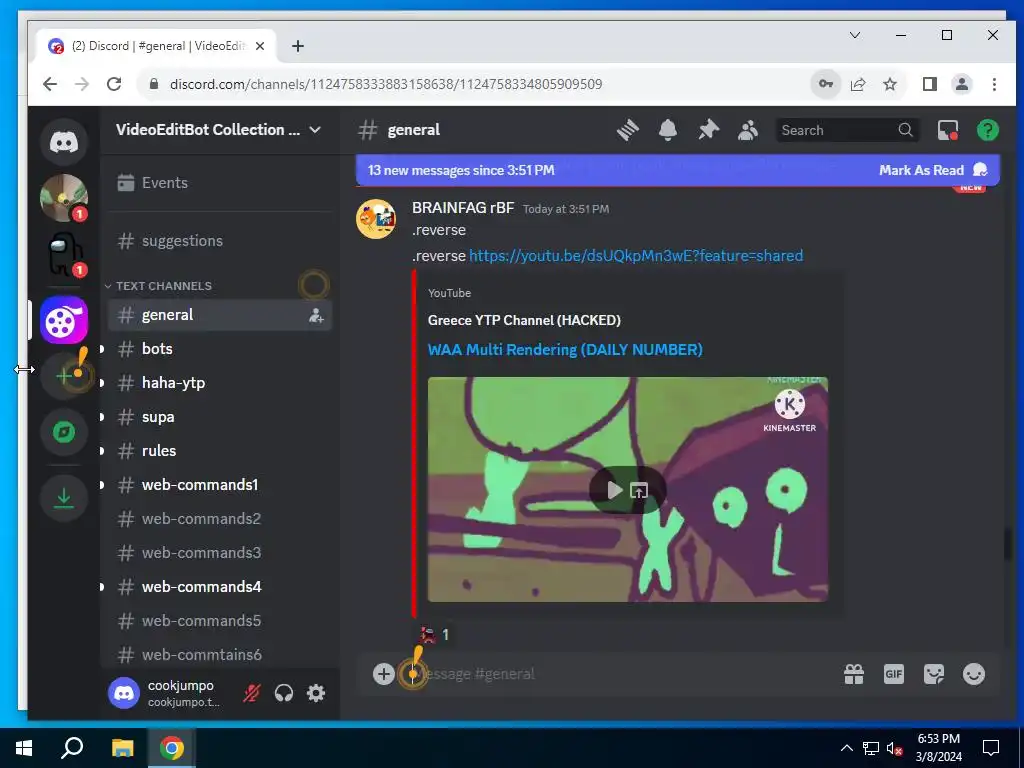Image resolution: width=1024 pixels, height=768 pixels.
Task: Toggle deafen headphones icon
Action: 283,693
